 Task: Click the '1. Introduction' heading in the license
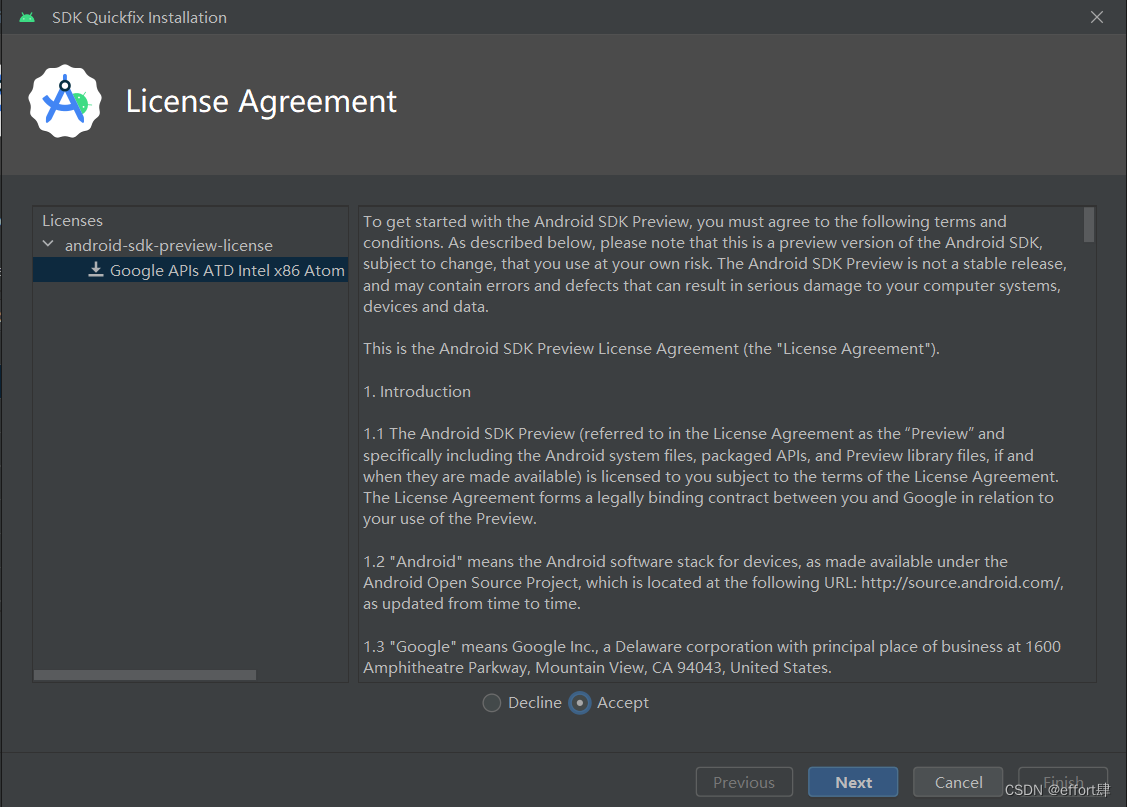pyautogui.click(x=417, y=392)
